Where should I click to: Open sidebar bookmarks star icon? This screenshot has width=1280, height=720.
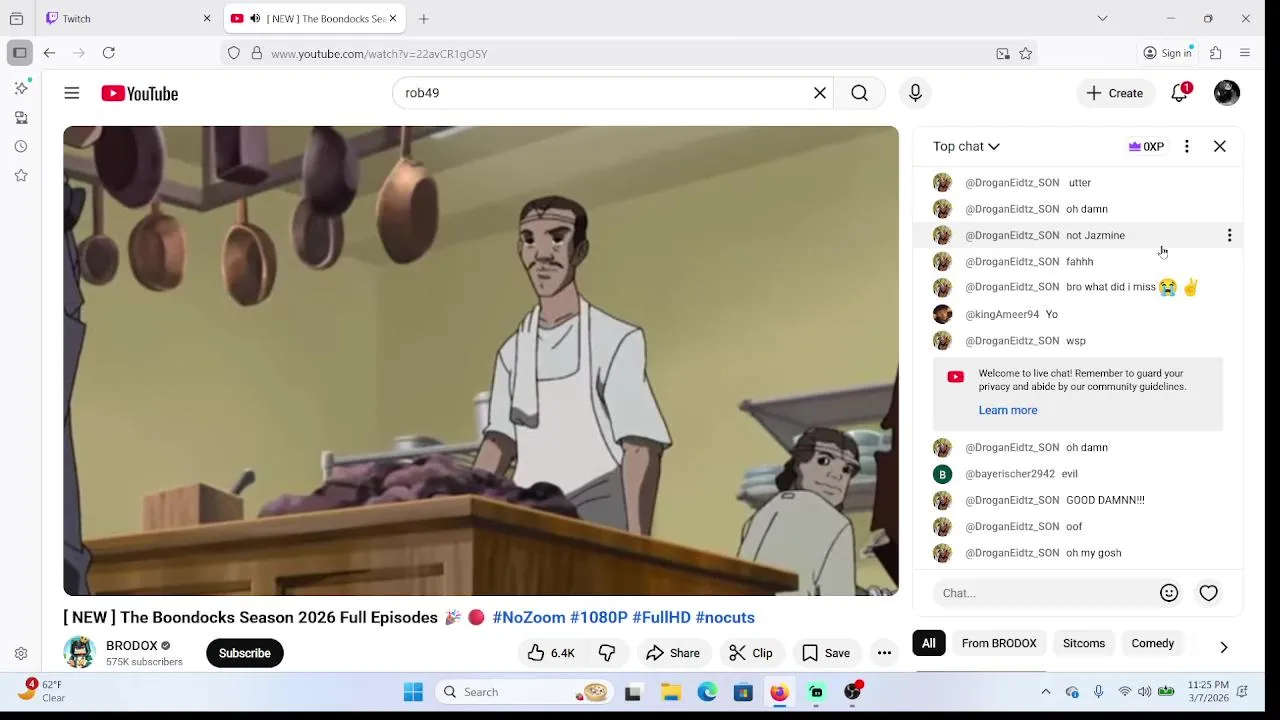pyautogui.click(x=21, y=175)
